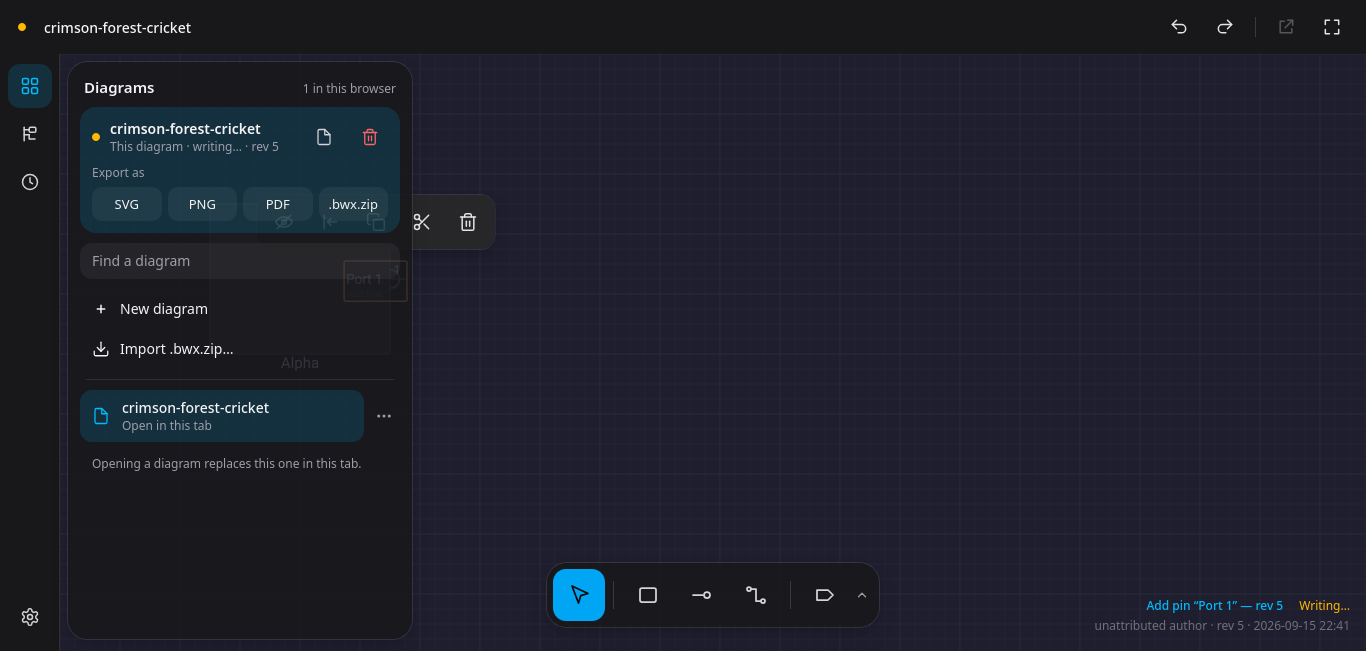Open settings gear in the sidebar
Screen dimensions: 1366x651
[30, 617]
